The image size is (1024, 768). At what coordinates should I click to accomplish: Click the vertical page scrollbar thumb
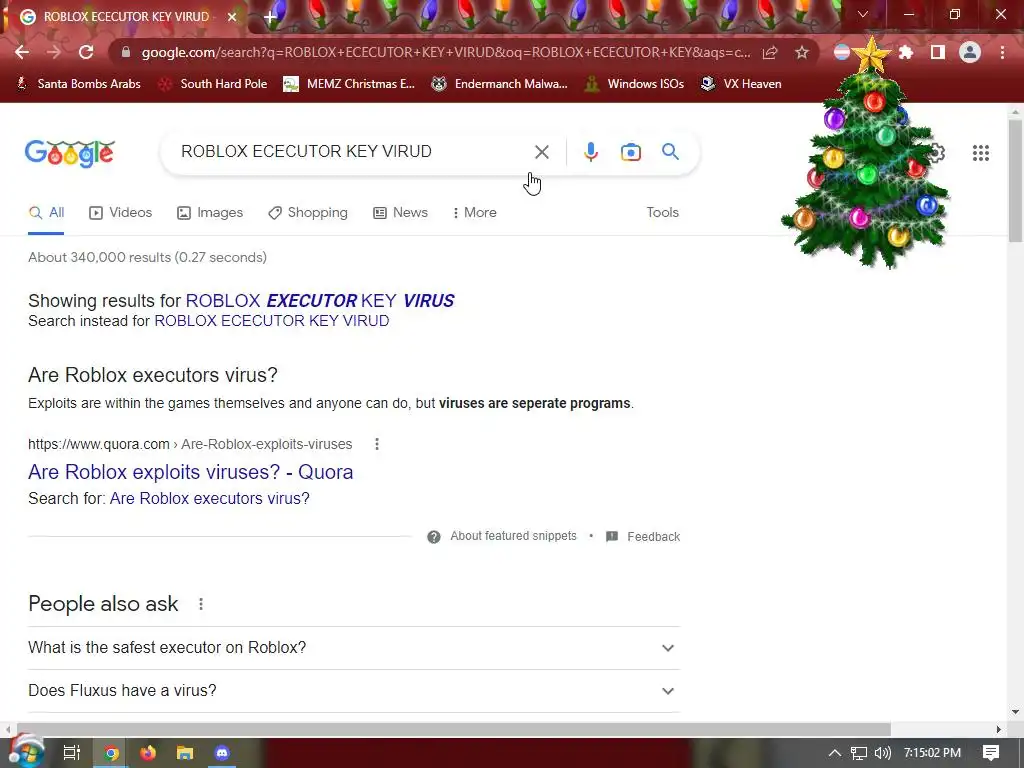(x=1015, y=181)
